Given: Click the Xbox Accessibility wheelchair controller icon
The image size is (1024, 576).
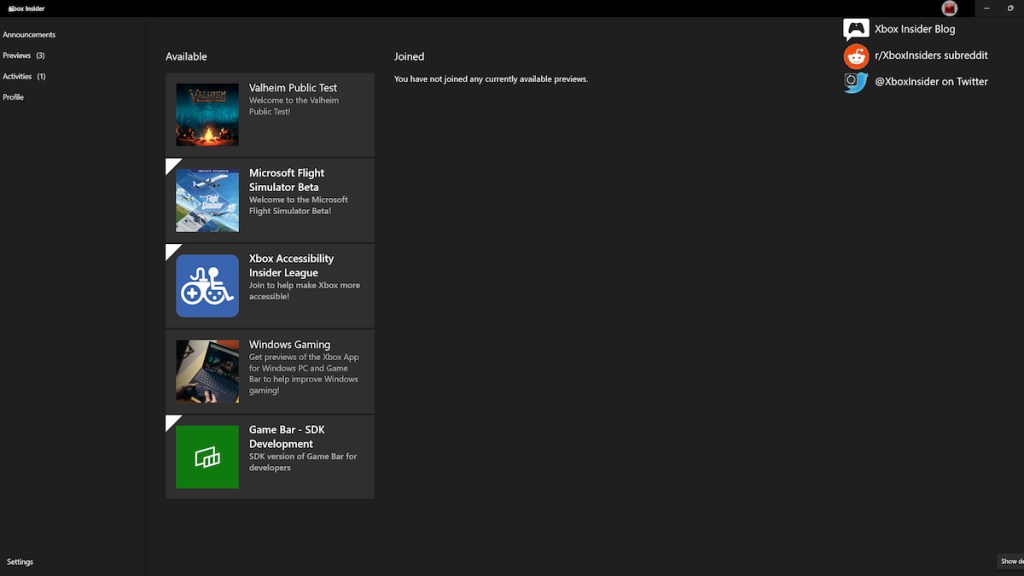Looking at the screenshot, I should point(207,286).
